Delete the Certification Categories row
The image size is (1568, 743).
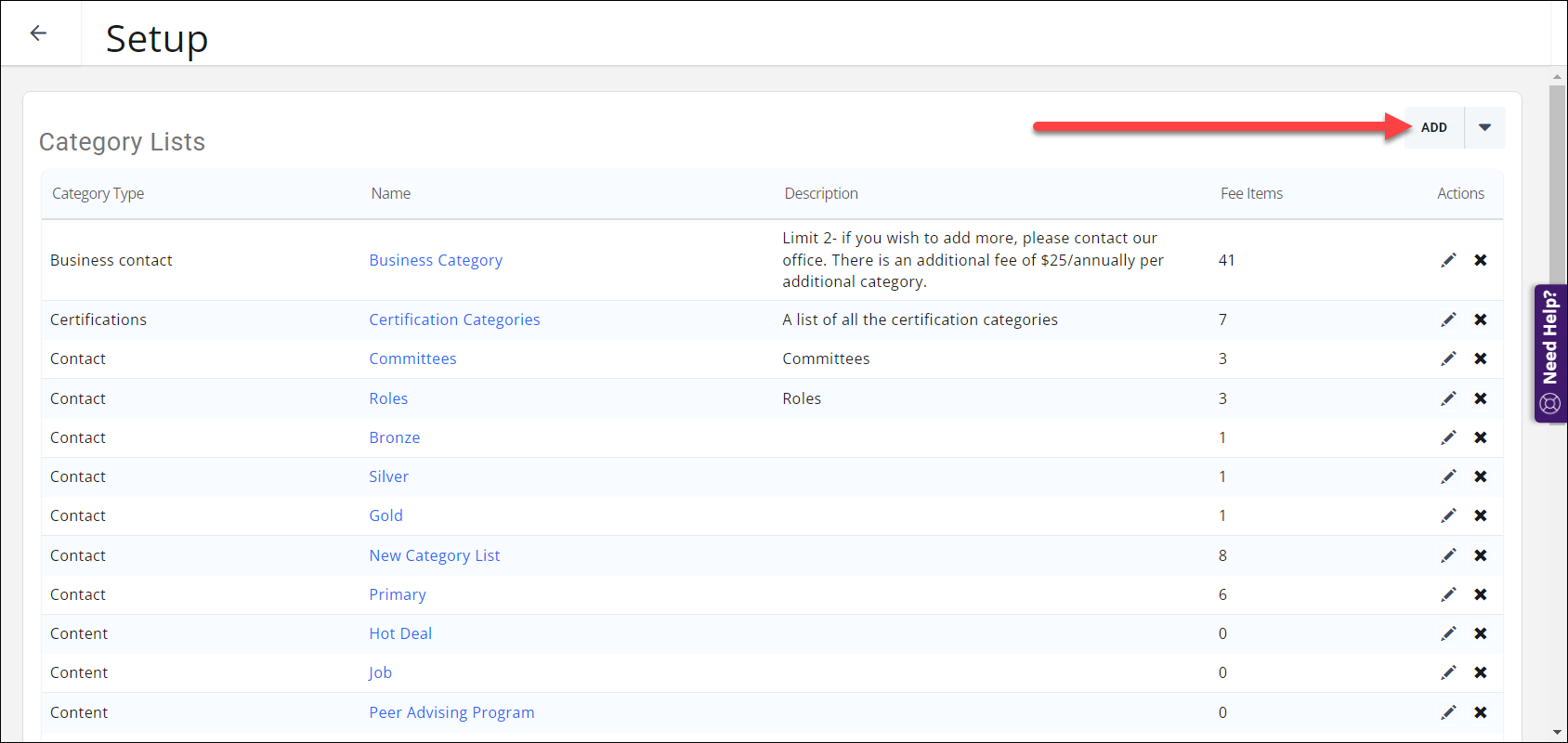1481,319
